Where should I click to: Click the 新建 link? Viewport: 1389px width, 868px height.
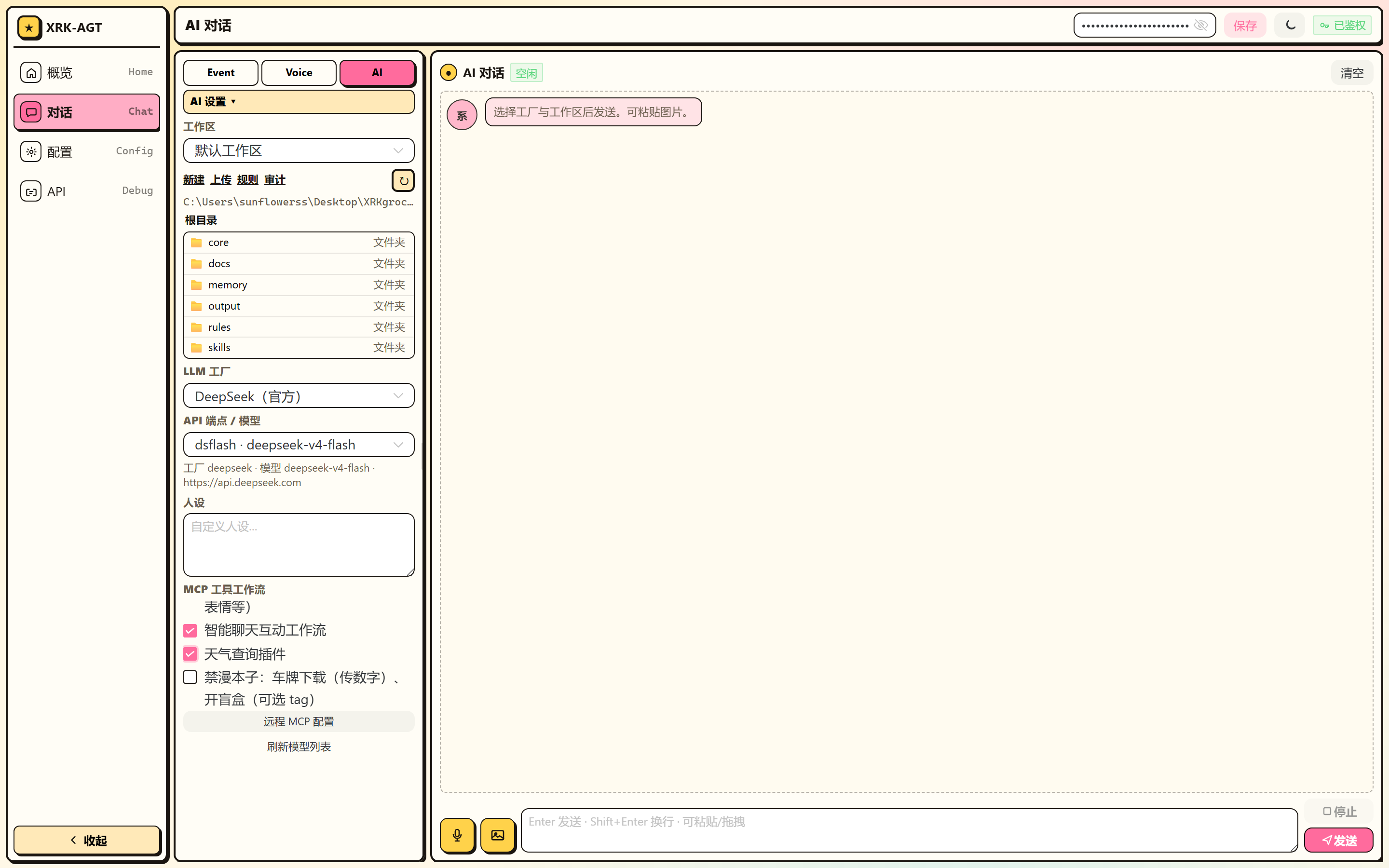(x=194, y=180)
